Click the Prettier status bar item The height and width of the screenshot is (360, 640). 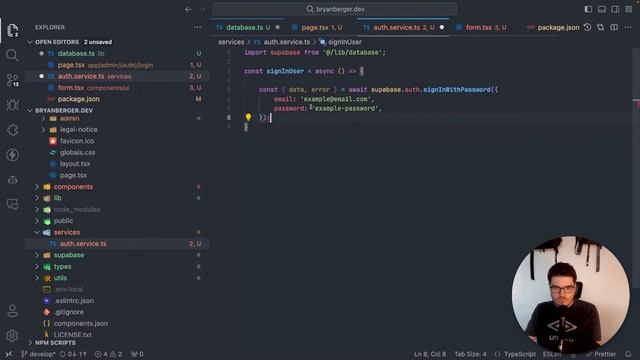[601, 354]
